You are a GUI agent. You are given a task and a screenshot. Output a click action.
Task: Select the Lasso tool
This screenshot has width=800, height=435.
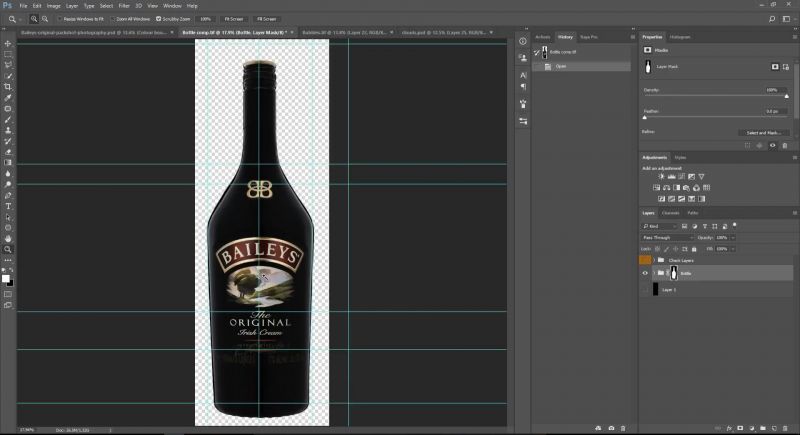coord(8,65)
